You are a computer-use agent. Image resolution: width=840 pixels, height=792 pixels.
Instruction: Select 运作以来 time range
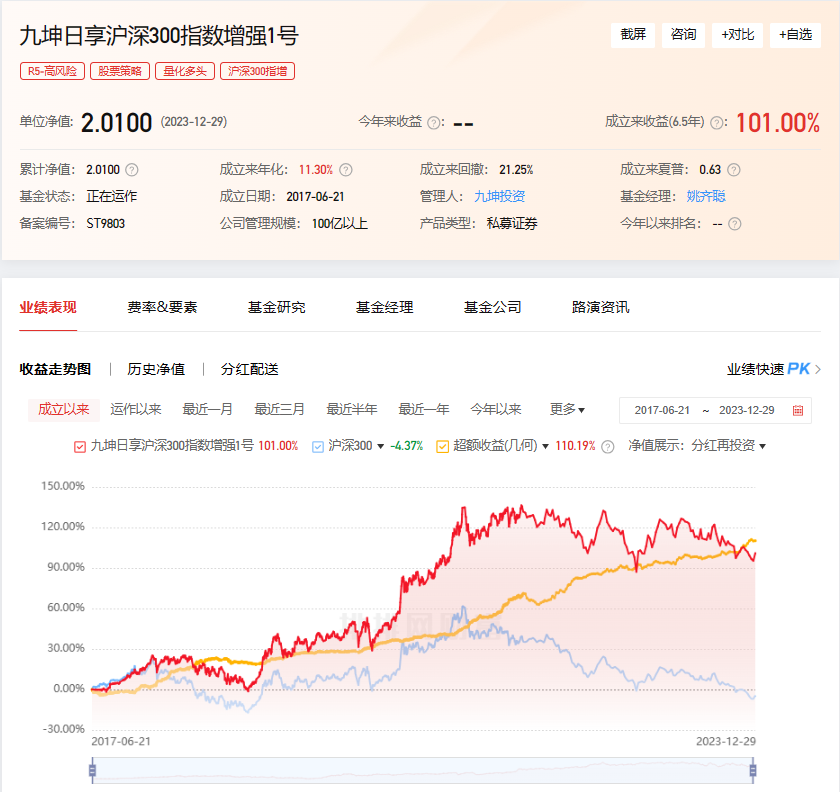pyautogui.click(x=136, y=410)
